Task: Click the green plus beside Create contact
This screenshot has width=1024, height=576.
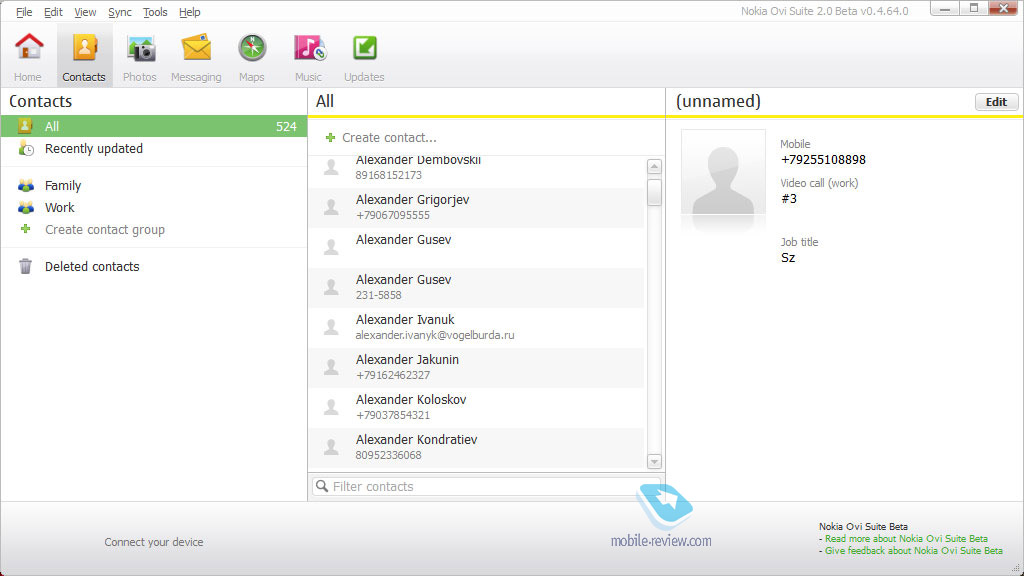Action: point(330,138)
